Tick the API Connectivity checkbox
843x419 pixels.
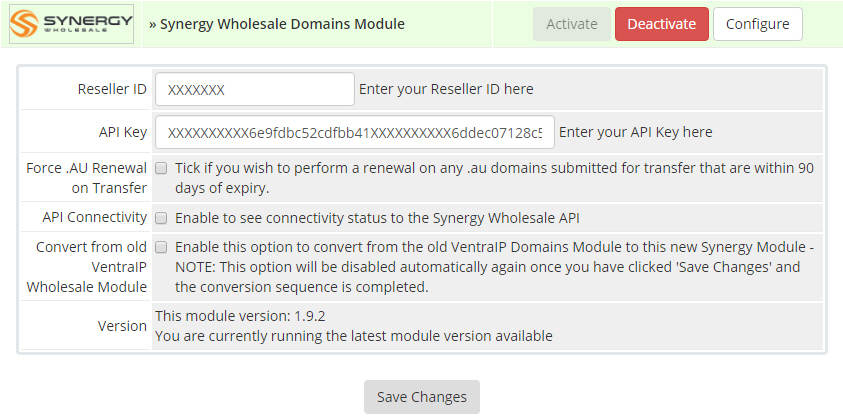[161, 217]
